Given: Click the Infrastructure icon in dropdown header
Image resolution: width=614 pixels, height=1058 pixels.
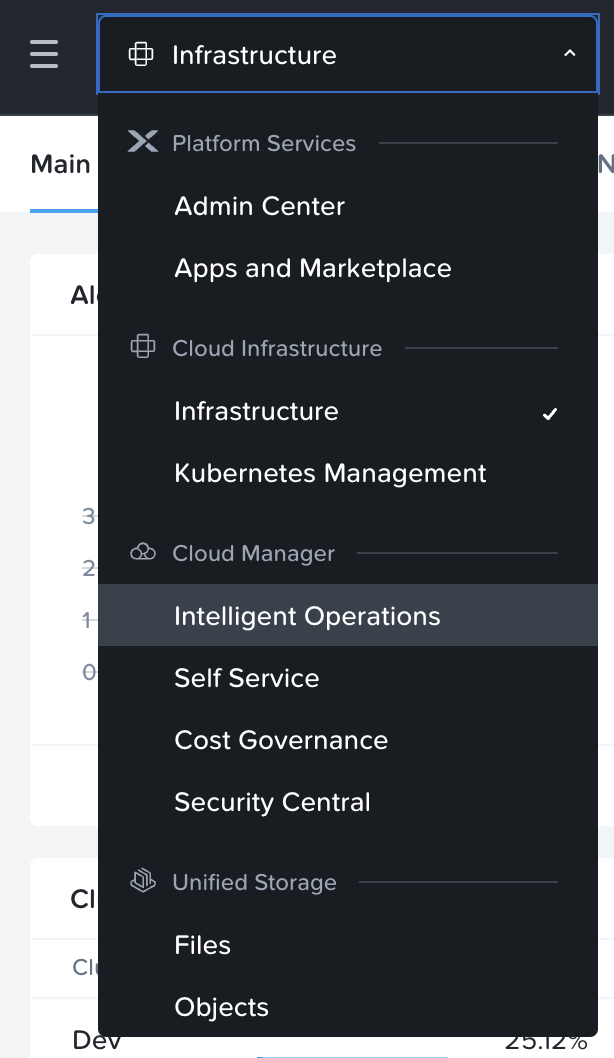Looking at the screenshot, I should pyautogui.click(x=141, y=55).
